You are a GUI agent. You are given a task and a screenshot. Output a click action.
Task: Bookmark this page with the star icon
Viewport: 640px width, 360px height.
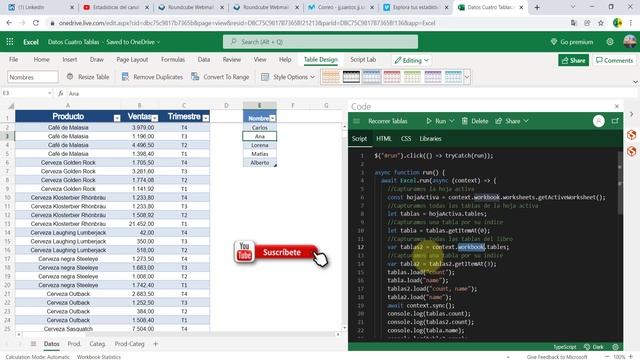tap(601, 23)
